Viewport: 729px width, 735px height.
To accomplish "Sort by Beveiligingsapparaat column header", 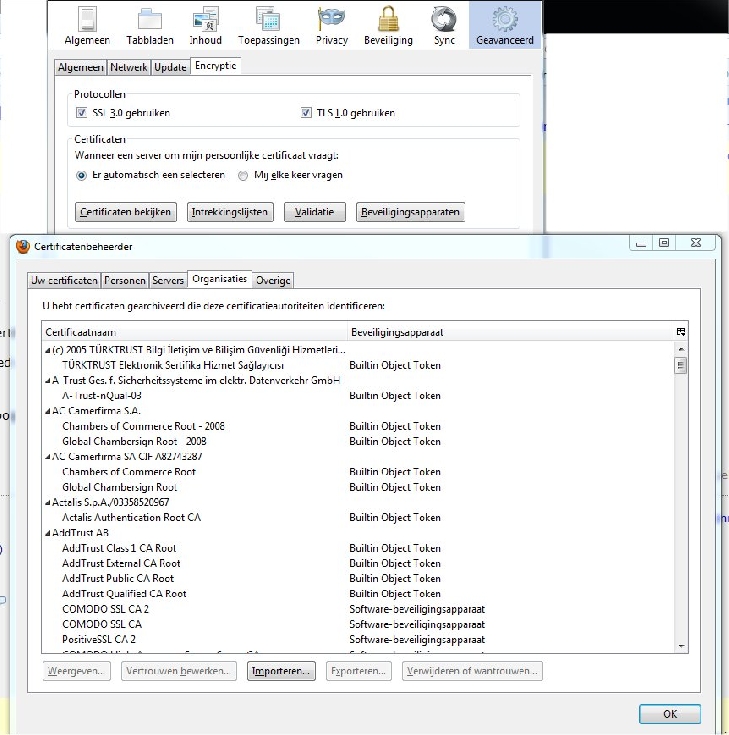I will pyautogui.click(x=511, y=332).
